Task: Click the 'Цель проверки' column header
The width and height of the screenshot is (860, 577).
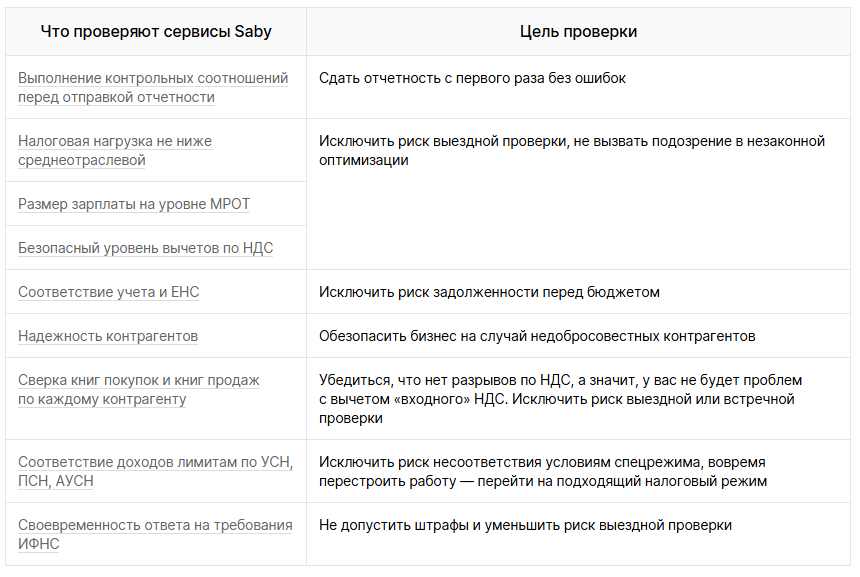Action: click(578, 32)
